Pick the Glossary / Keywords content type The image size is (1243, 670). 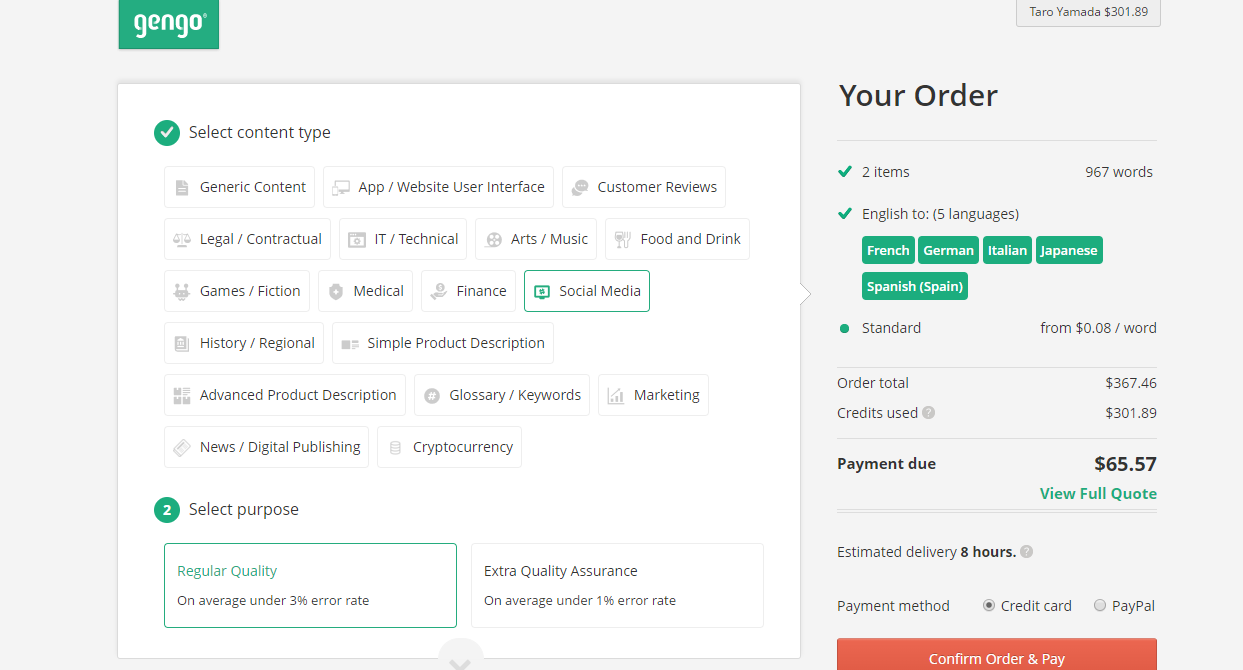click(x=502, y=395)
